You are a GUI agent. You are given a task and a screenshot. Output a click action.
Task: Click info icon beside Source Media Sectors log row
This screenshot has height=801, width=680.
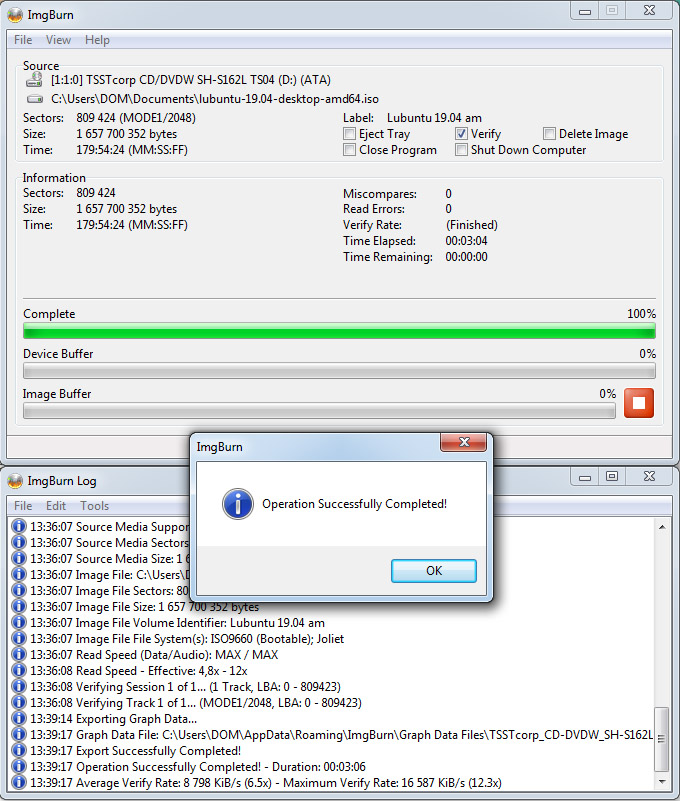point(18,543)
